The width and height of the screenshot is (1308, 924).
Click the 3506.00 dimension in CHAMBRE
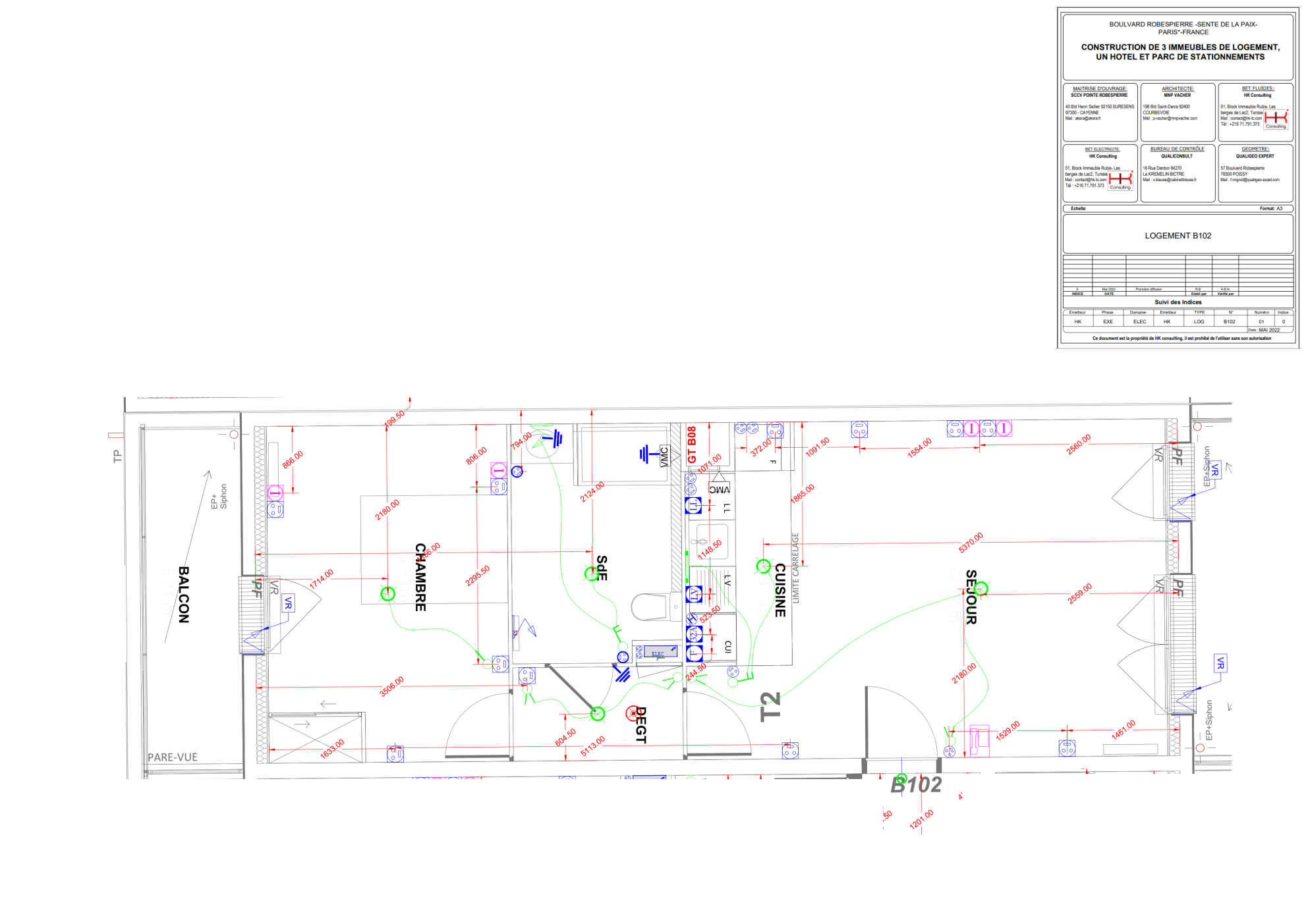pyautogui.click(x=391, y=686)
